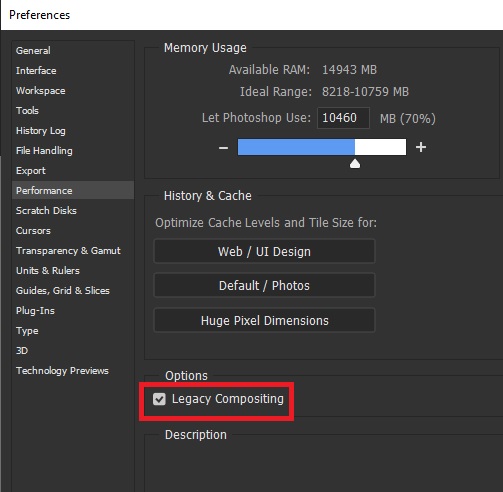Open the General preferences category

(x=33, y=51)
